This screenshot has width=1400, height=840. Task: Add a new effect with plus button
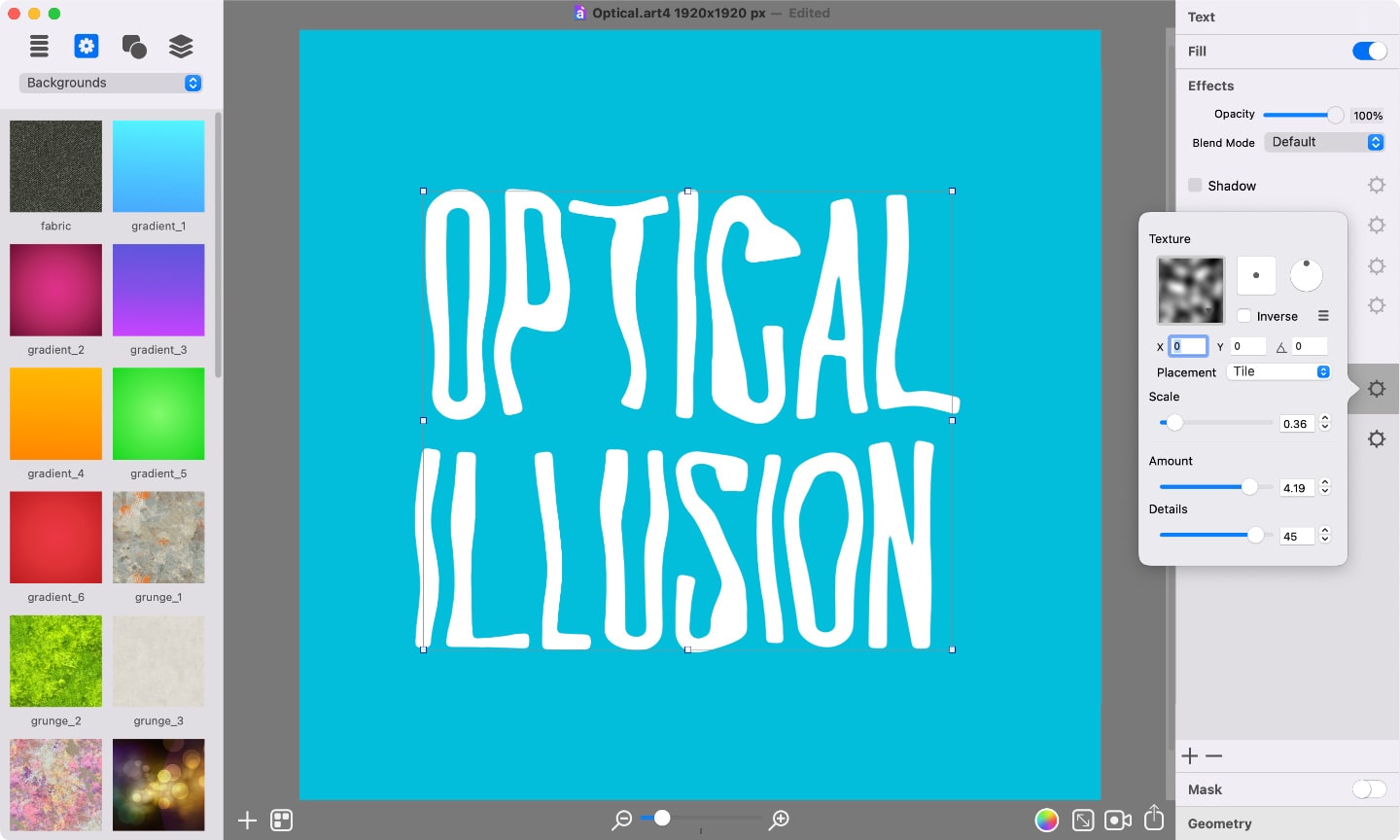tap(1190, 756)
